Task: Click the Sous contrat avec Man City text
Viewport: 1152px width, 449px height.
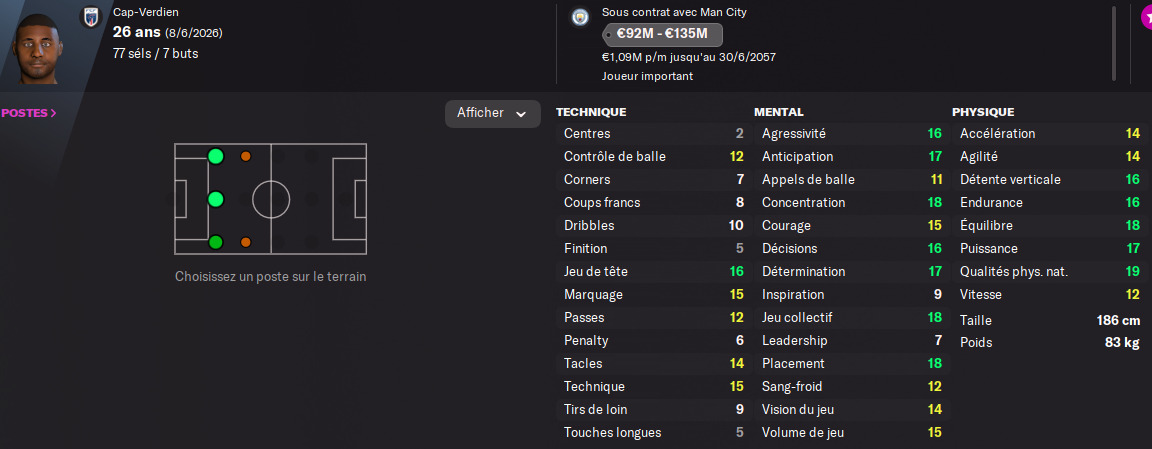Action: [x=674, y=12]
